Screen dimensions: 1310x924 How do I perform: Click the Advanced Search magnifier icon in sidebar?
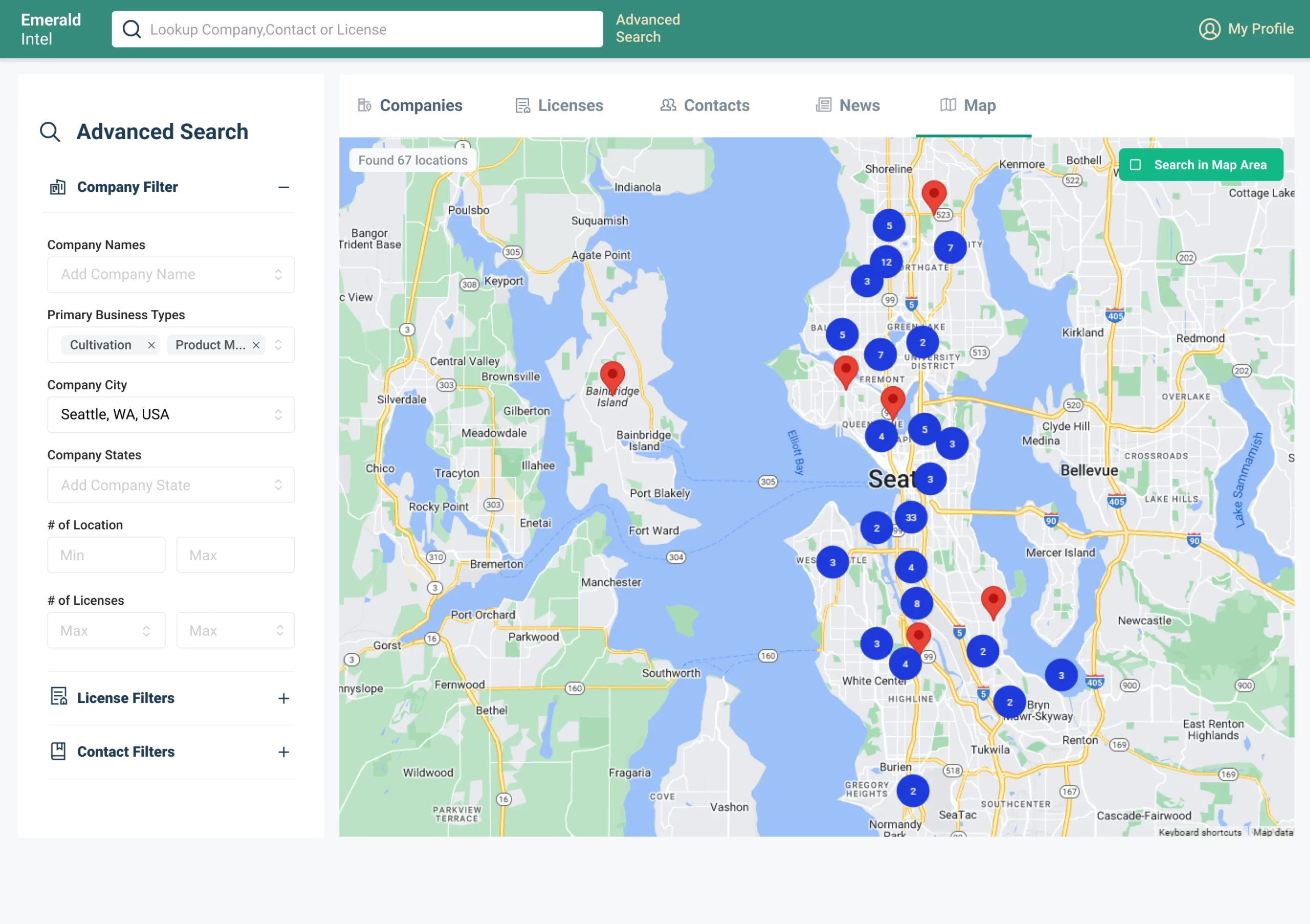point(50,132)
